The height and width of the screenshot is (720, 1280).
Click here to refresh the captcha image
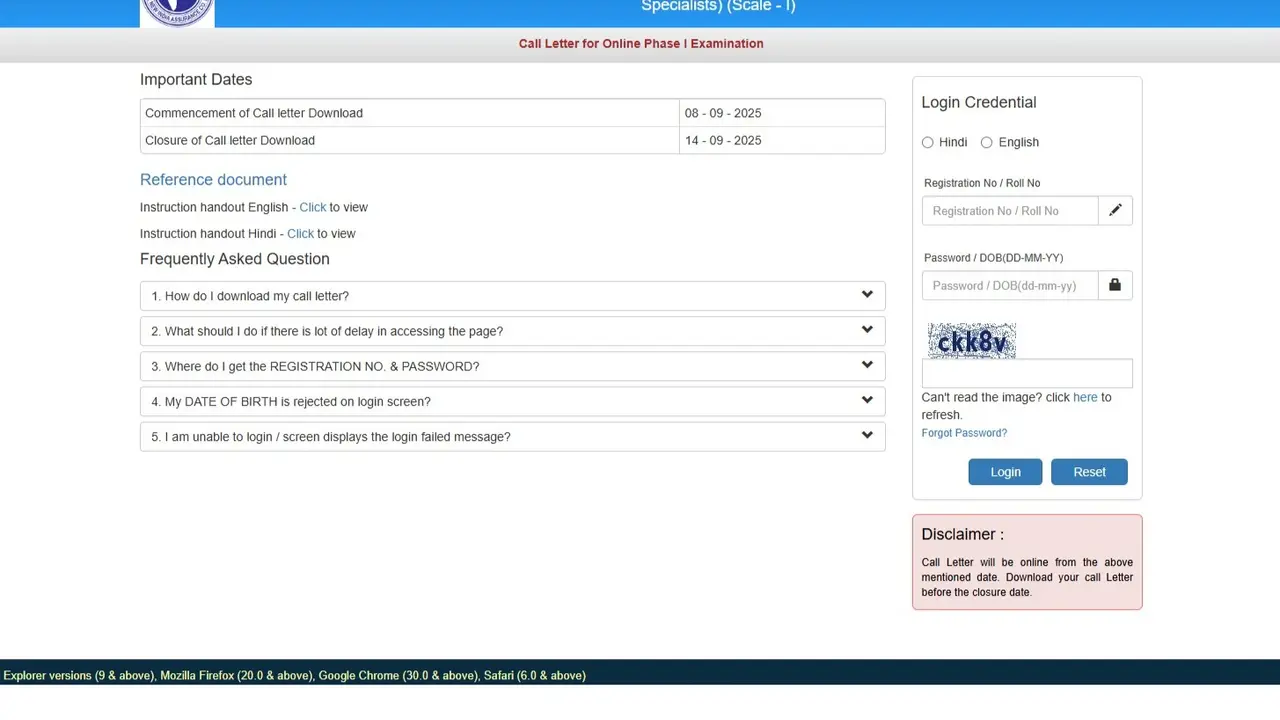[x=1085, y=397]
